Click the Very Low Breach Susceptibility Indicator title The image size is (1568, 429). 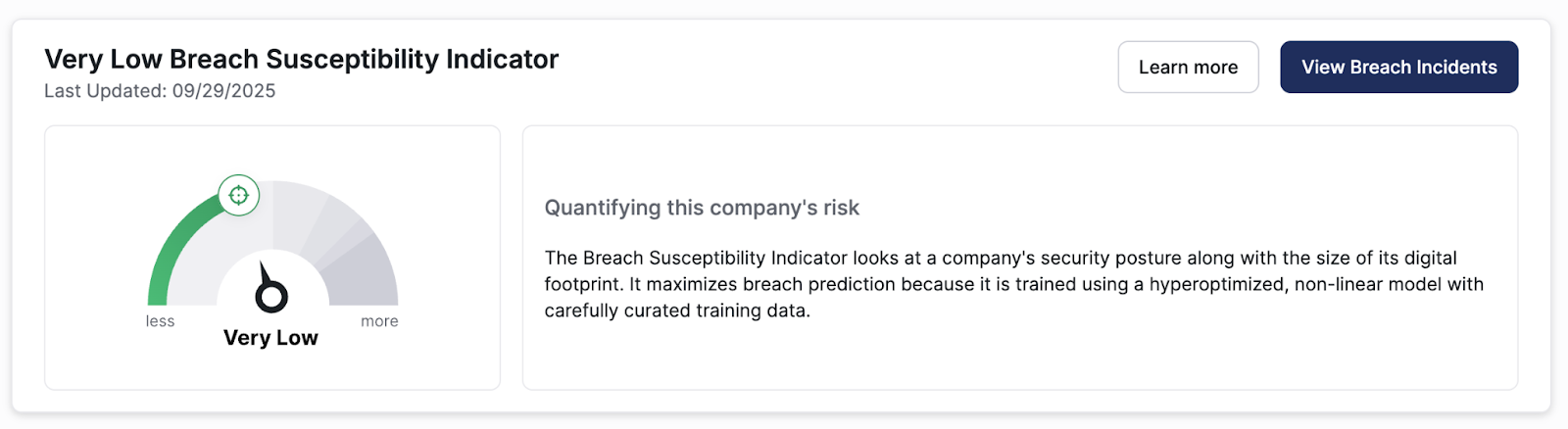301,60
